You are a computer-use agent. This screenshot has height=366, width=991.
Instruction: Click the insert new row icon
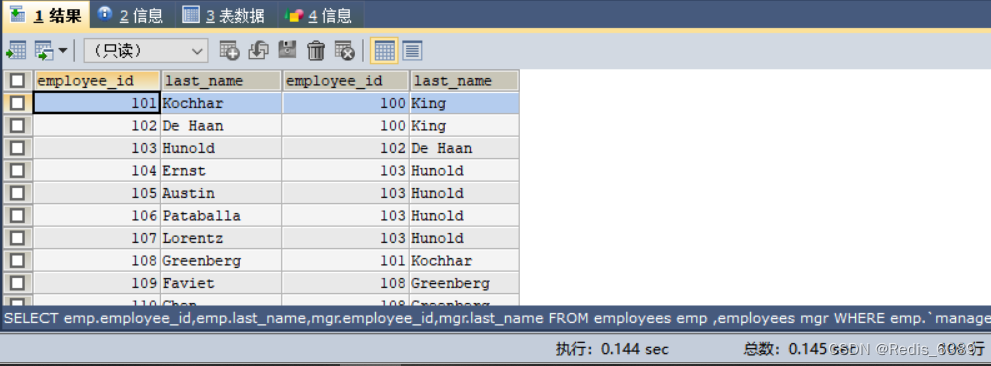click(229, 51)
